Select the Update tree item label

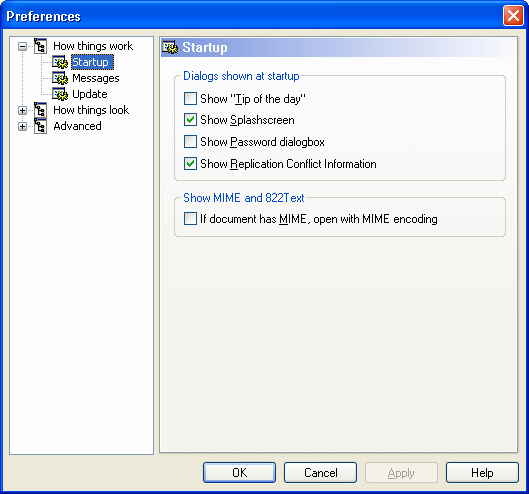(90, 94)
